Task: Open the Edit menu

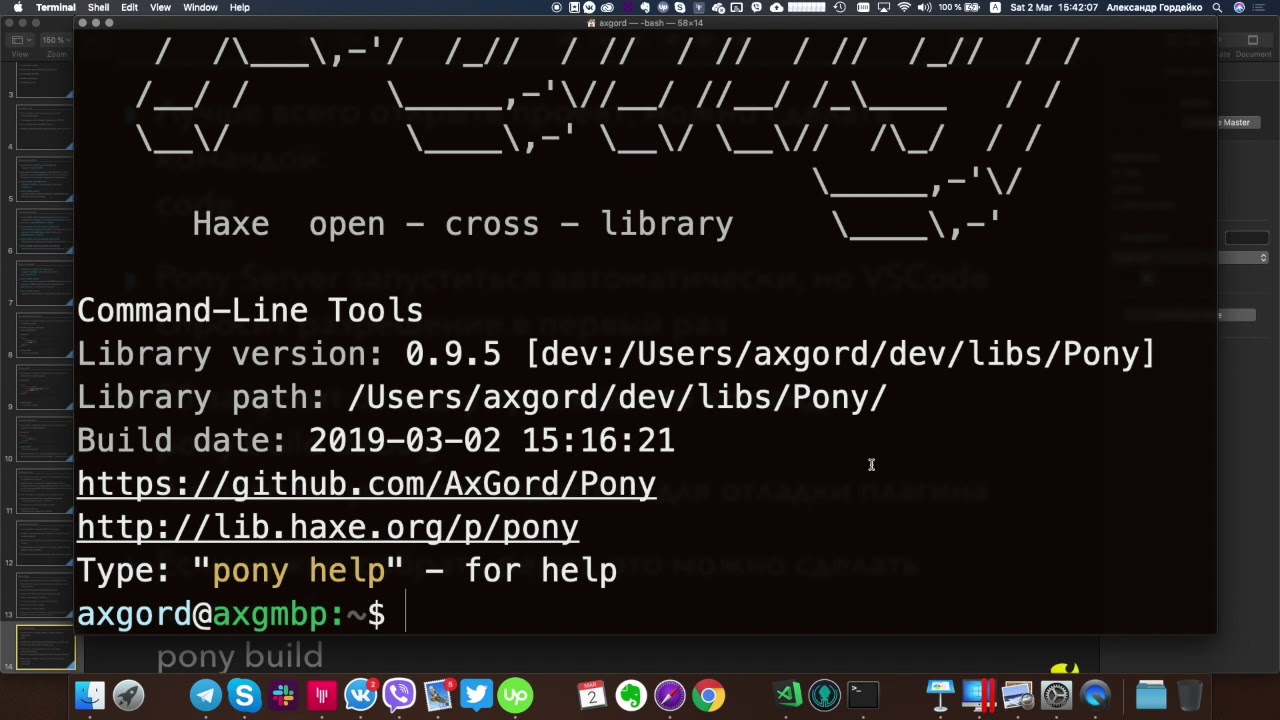Action: (x=129, y=7)
